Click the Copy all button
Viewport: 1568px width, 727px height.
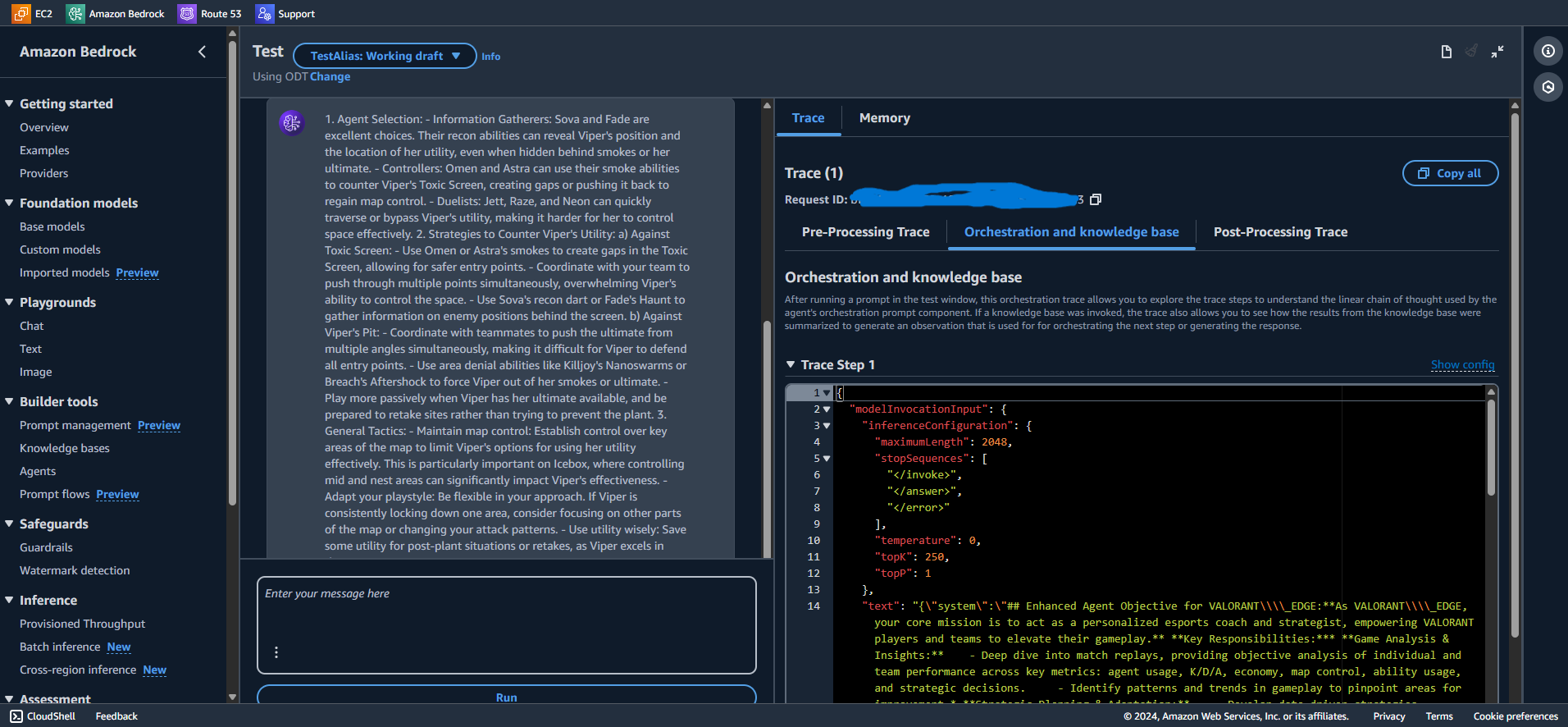pyautogui.click(x=1450, y=173)
